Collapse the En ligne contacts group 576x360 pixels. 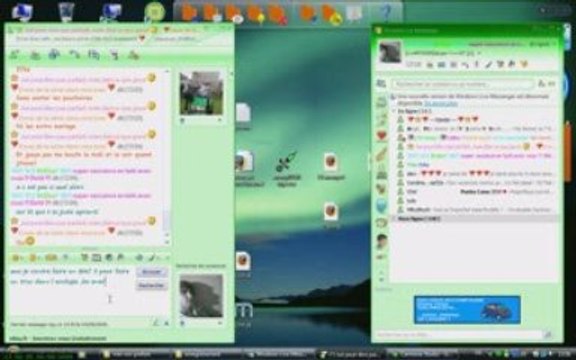pyautogui.click(x=395, y=111)
